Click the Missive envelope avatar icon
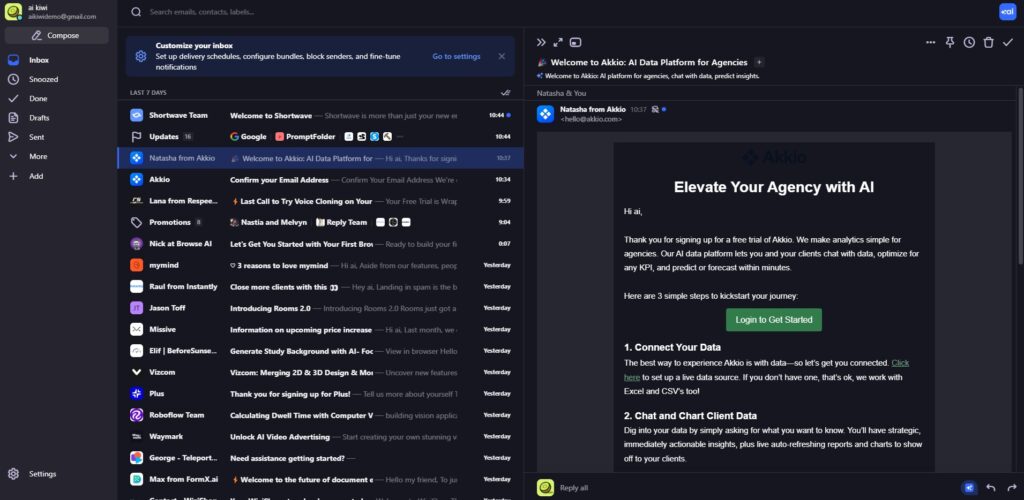The image size is (1024, 500). point(136,330)
